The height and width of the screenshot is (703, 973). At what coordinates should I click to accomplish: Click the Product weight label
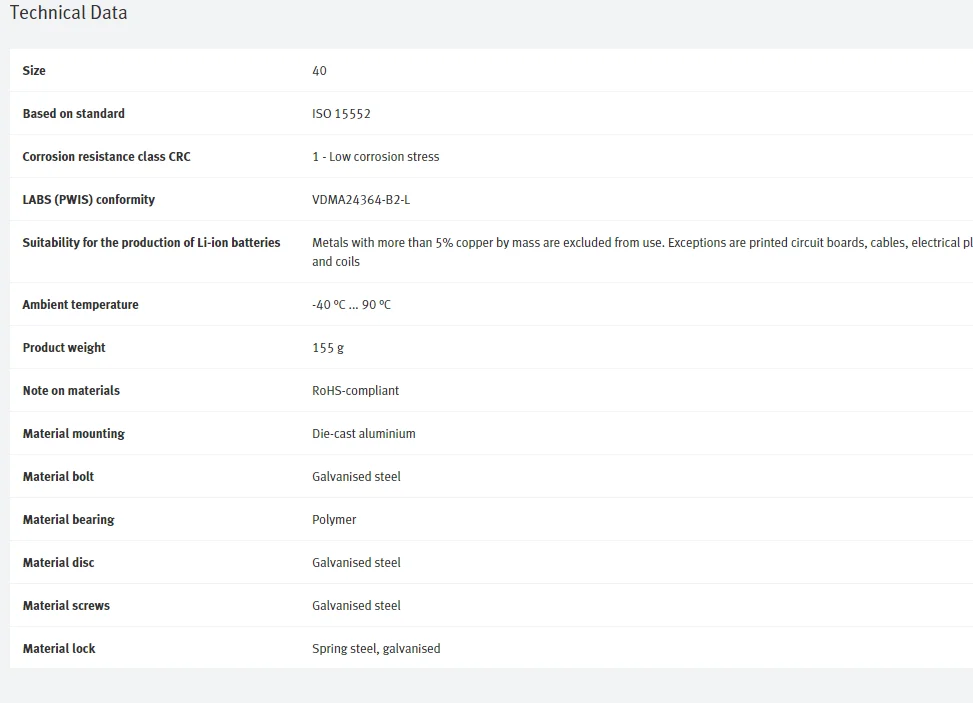[x=64, y=348]
